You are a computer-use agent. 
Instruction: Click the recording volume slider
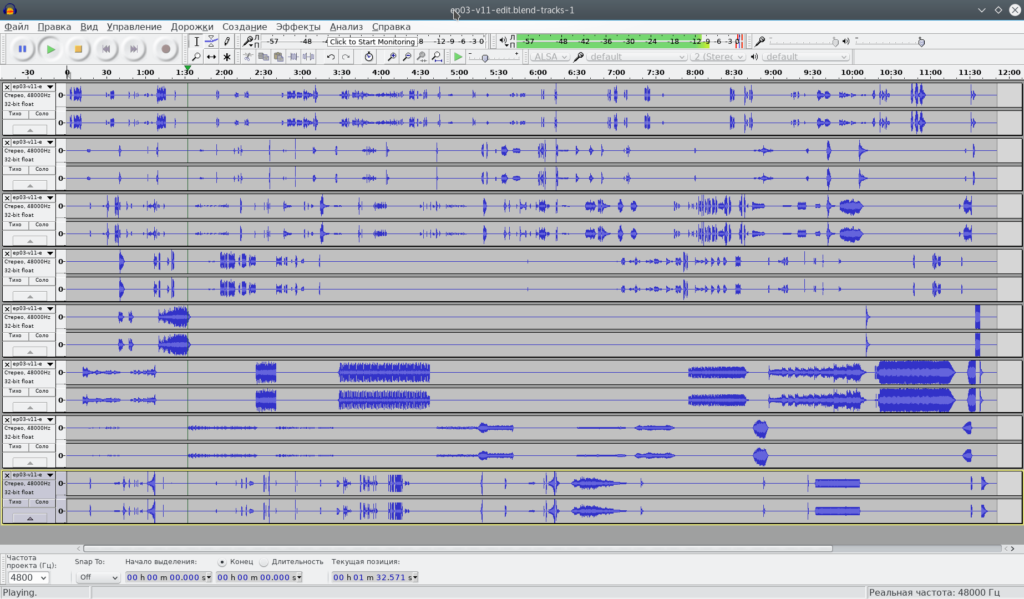tap(804, 41)
